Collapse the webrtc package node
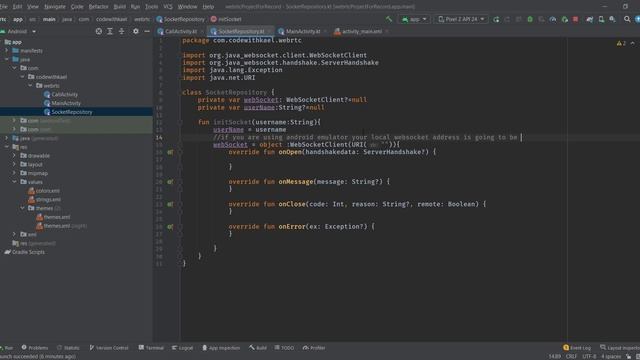The width and height of the screenshot is (640, 360). 31,86
